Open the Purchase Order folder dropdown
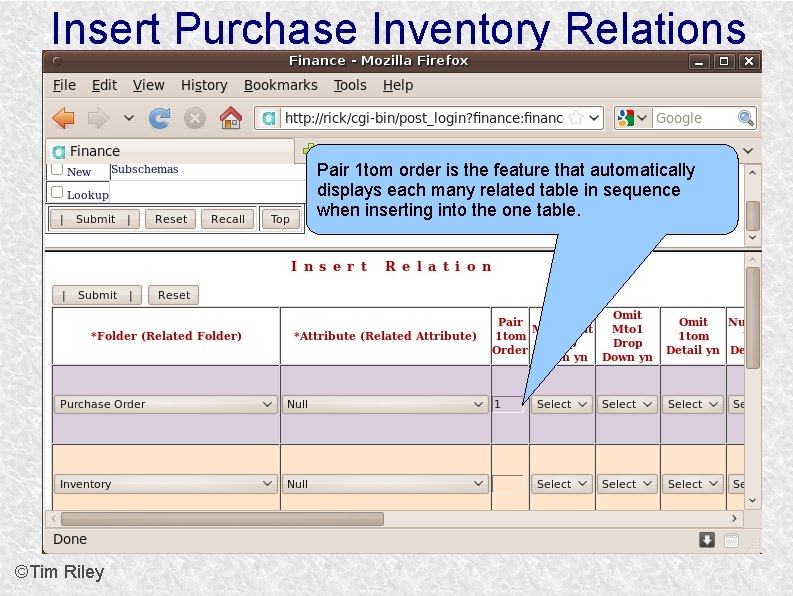Viewport: 793px width, 596px height. [166, 404]
